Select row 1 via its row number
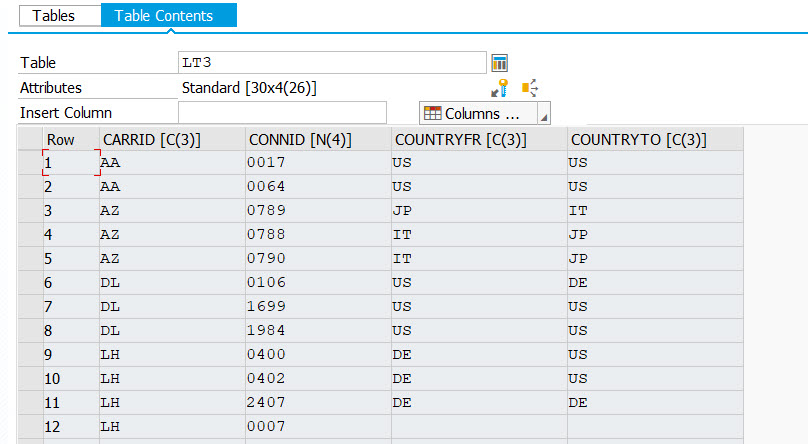The image size is (808, 444). point(69,162)
